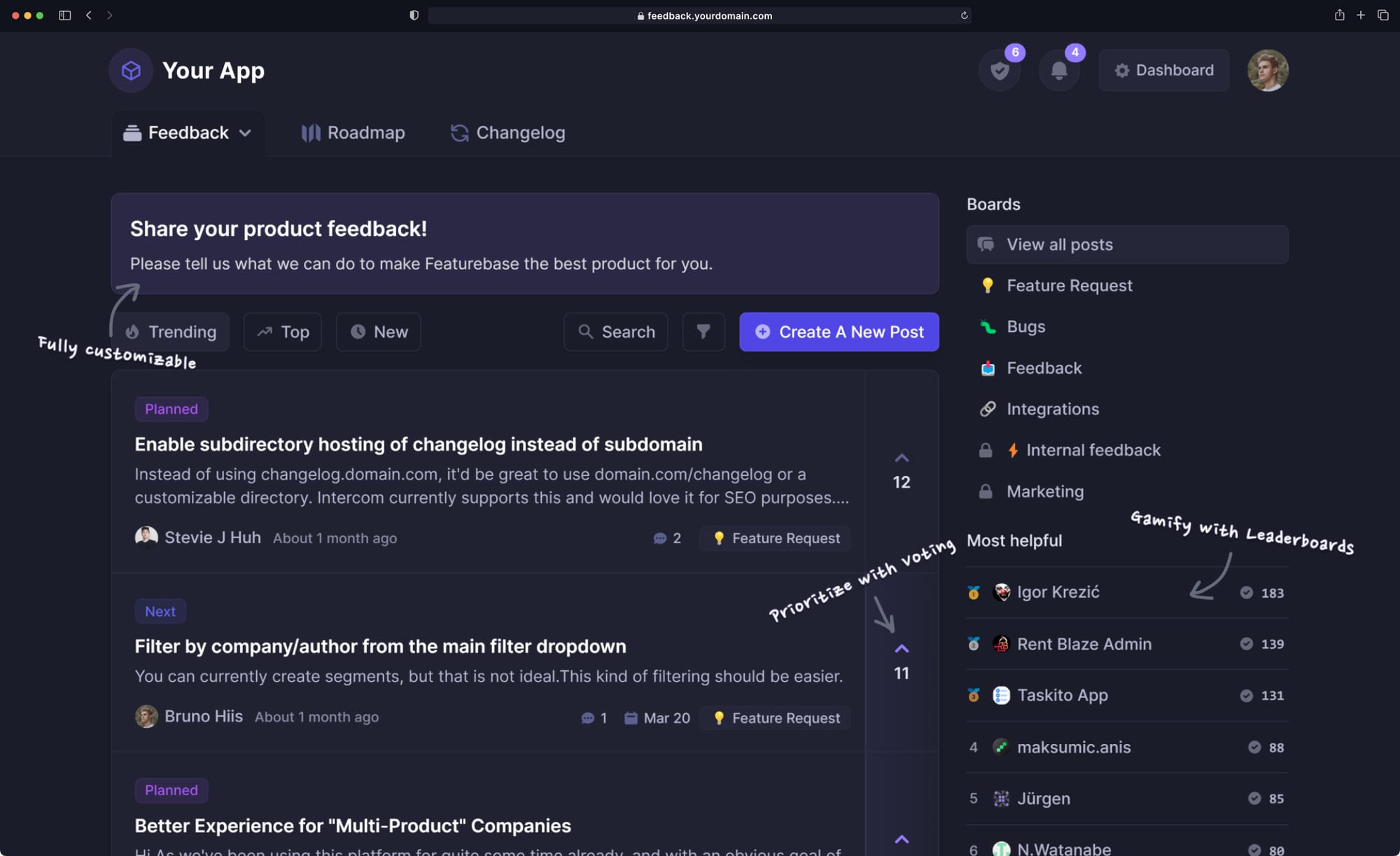Upvote the filter by company/author post

click(902, 649)
